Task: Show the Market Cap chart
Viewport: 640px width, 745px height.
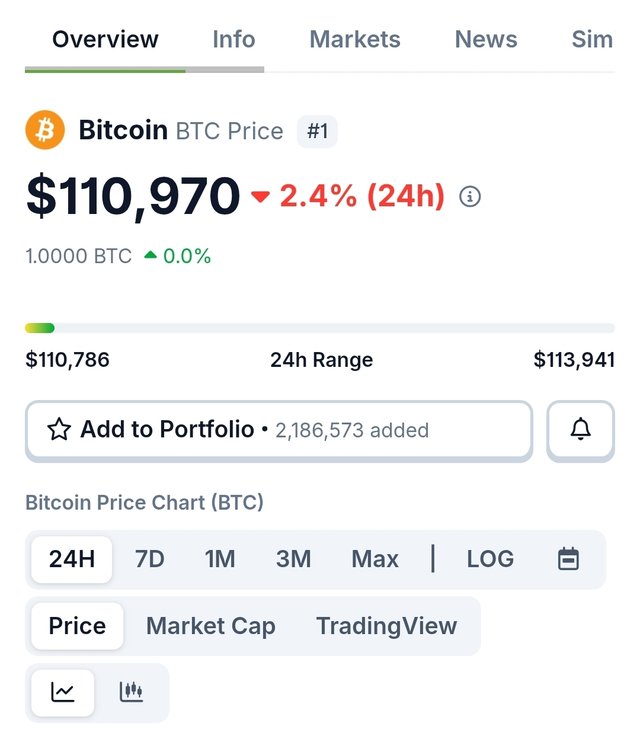Action: pyautogui.click(x=211, y=626)
